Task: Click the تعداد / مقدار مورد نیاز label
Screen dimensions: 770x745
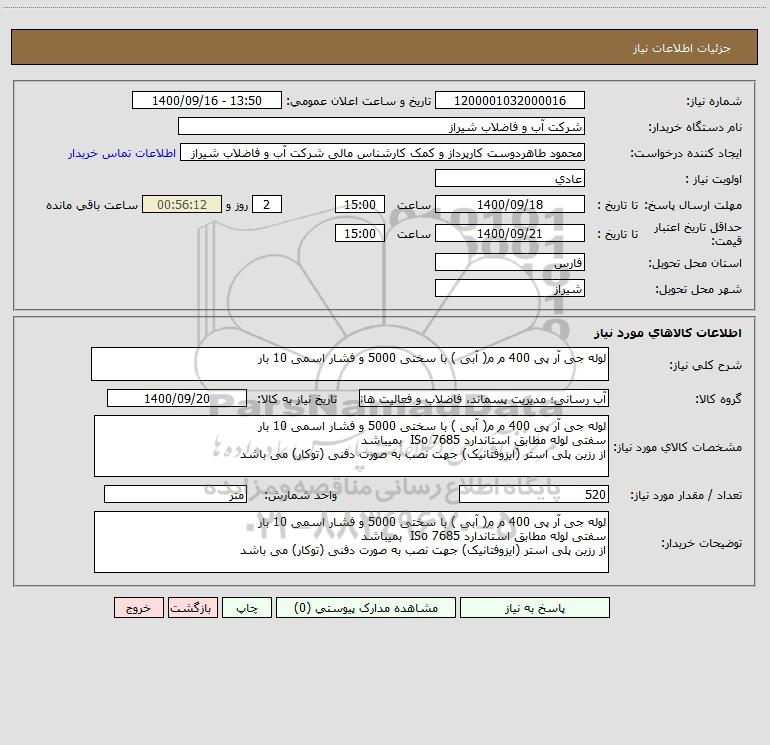Action: [x=686, y=496]
